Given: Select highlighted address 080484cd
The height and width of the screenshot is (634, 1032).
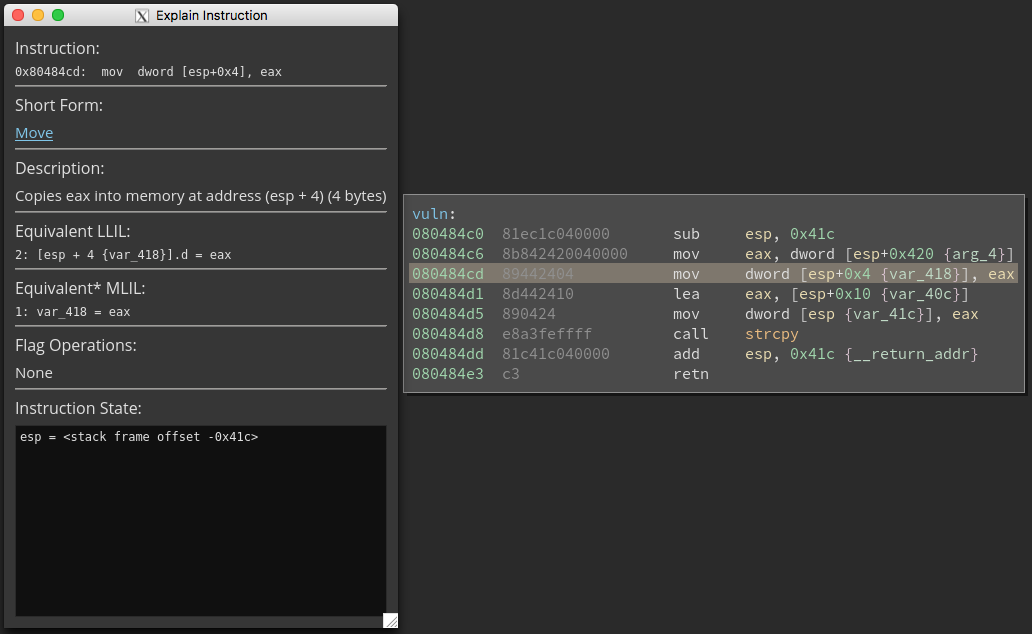Looking at the screenshot, I should 448,274.
